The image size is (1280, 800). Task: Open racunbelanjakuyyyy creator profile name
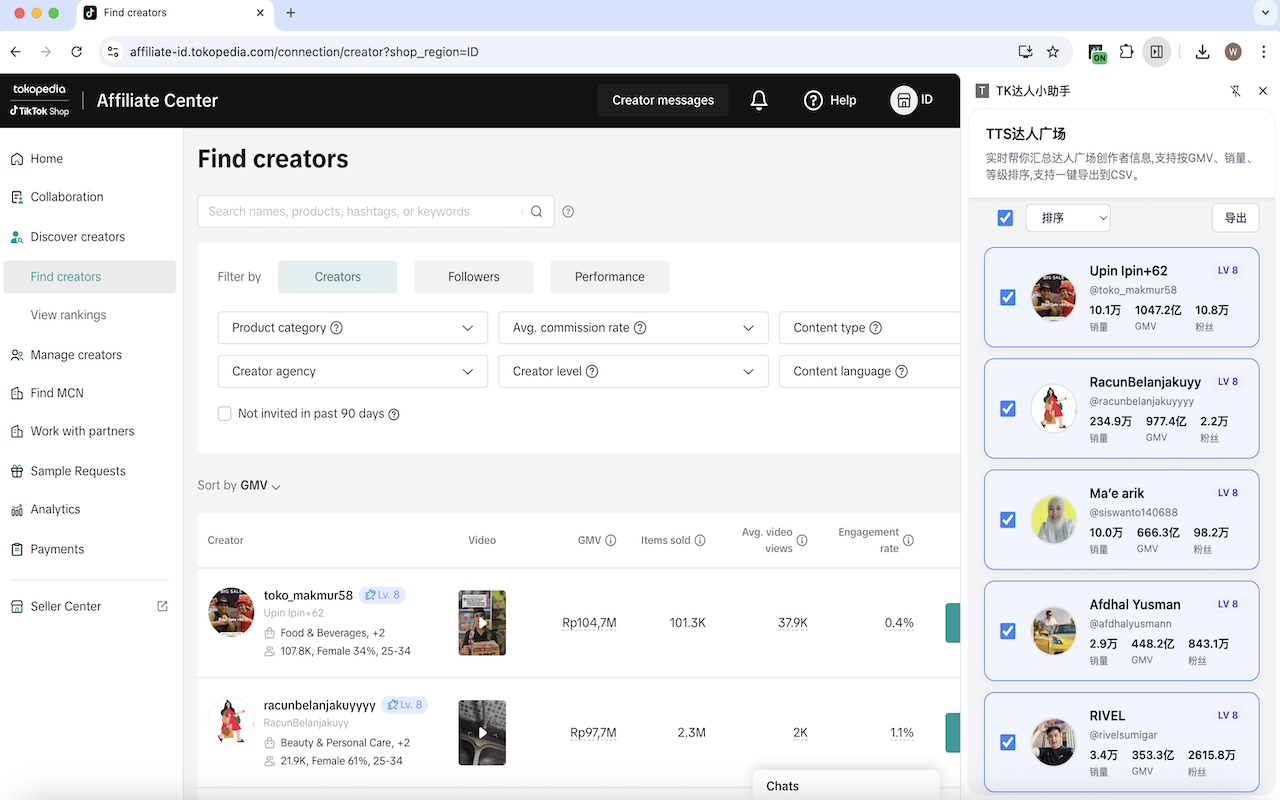point(320,705)
